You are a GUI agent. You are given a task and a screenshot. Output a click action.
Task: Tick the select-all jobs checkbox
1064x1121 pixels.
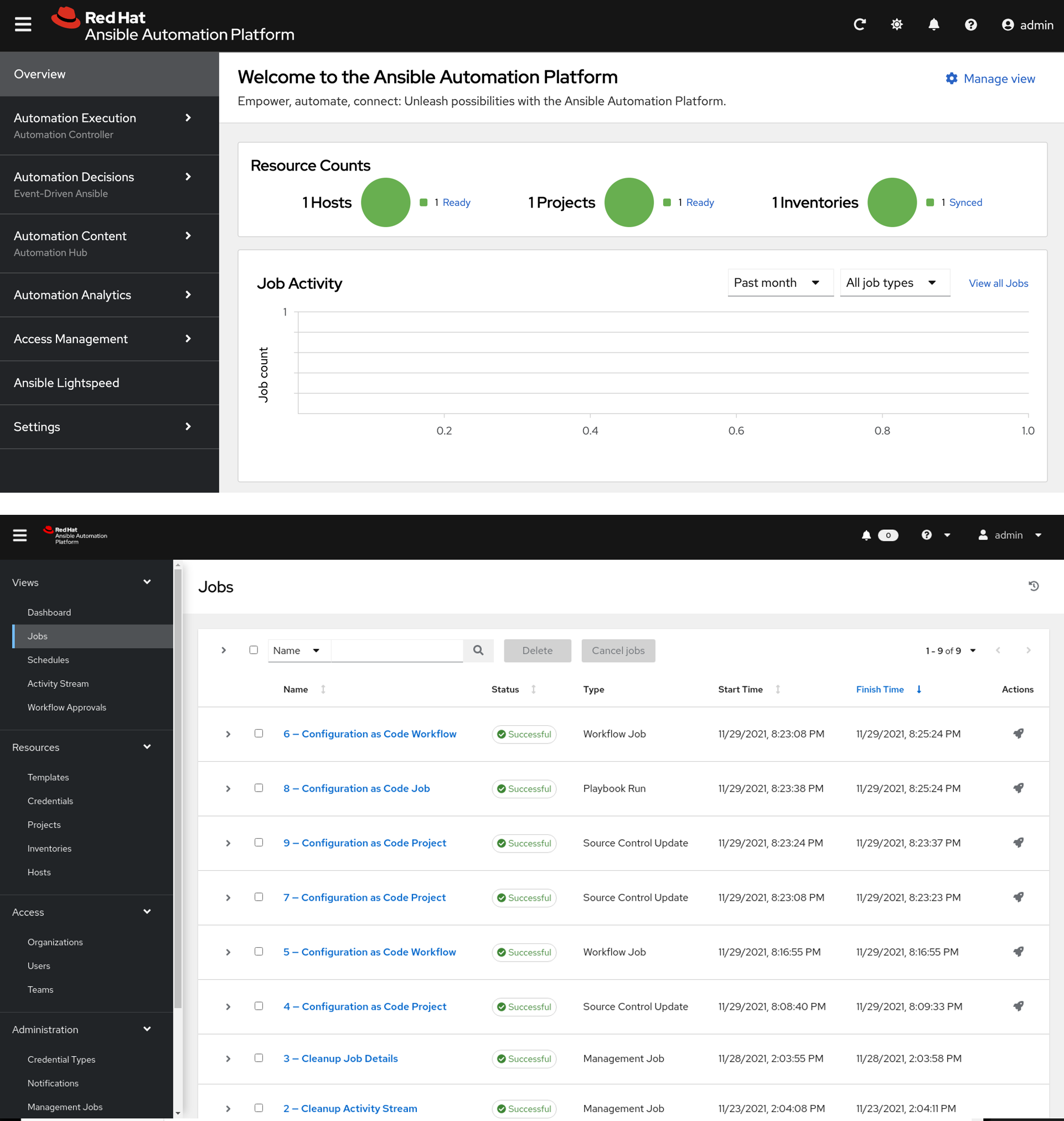click(254, 650)
